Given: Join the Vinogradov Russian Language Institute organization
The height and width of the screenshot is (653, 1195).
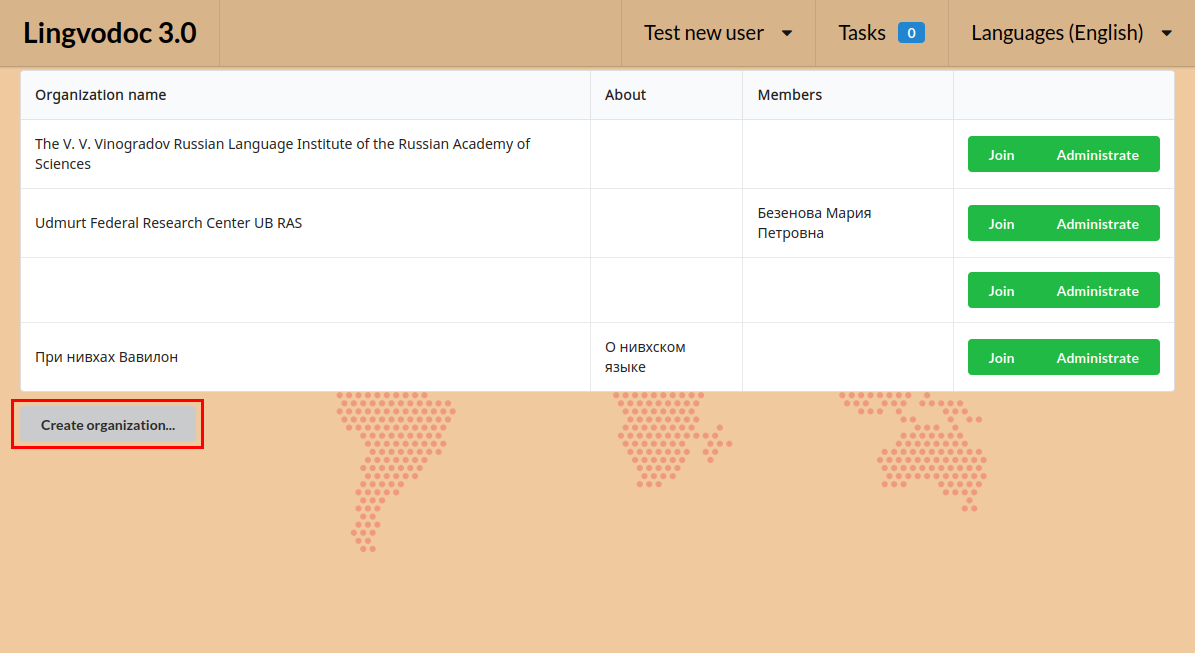Looking at the screenshot, I should tap(1001, 154).
